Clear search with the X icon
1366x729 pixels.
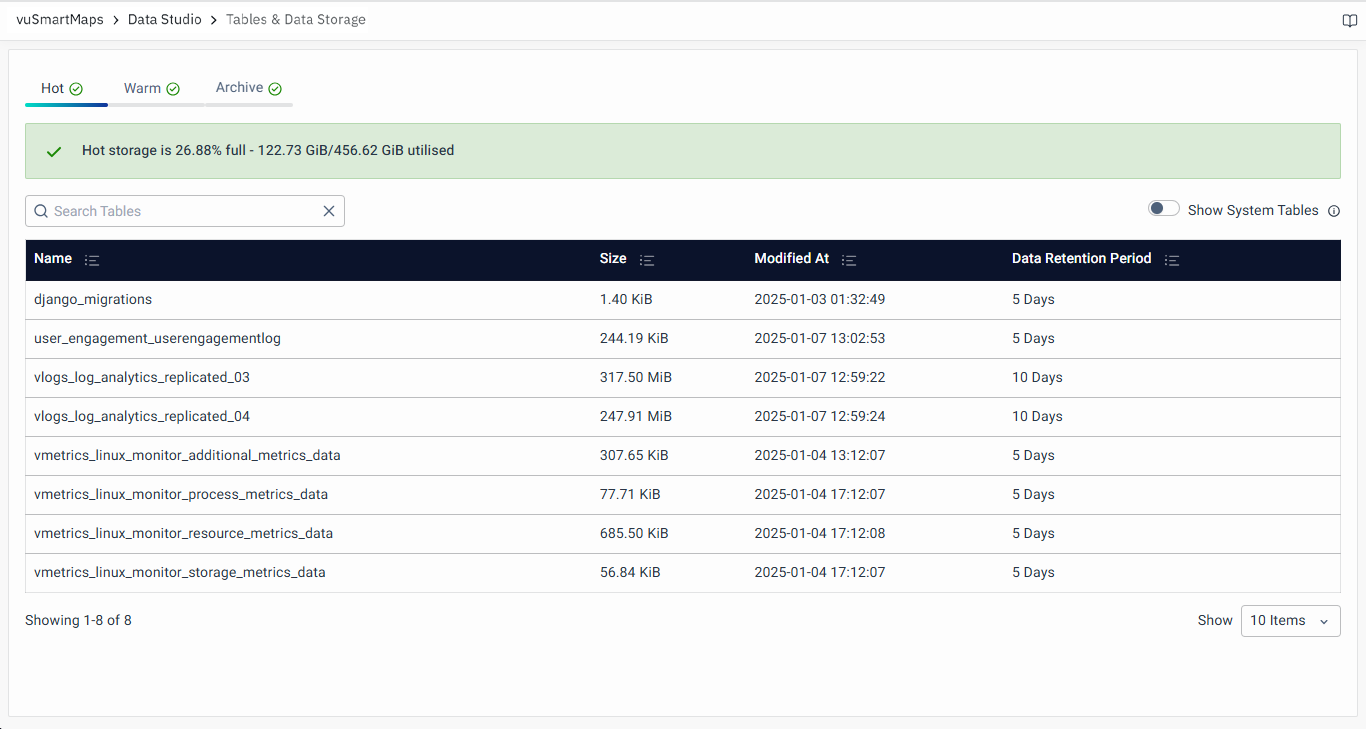pyautogui.click(x=329, y=211)
